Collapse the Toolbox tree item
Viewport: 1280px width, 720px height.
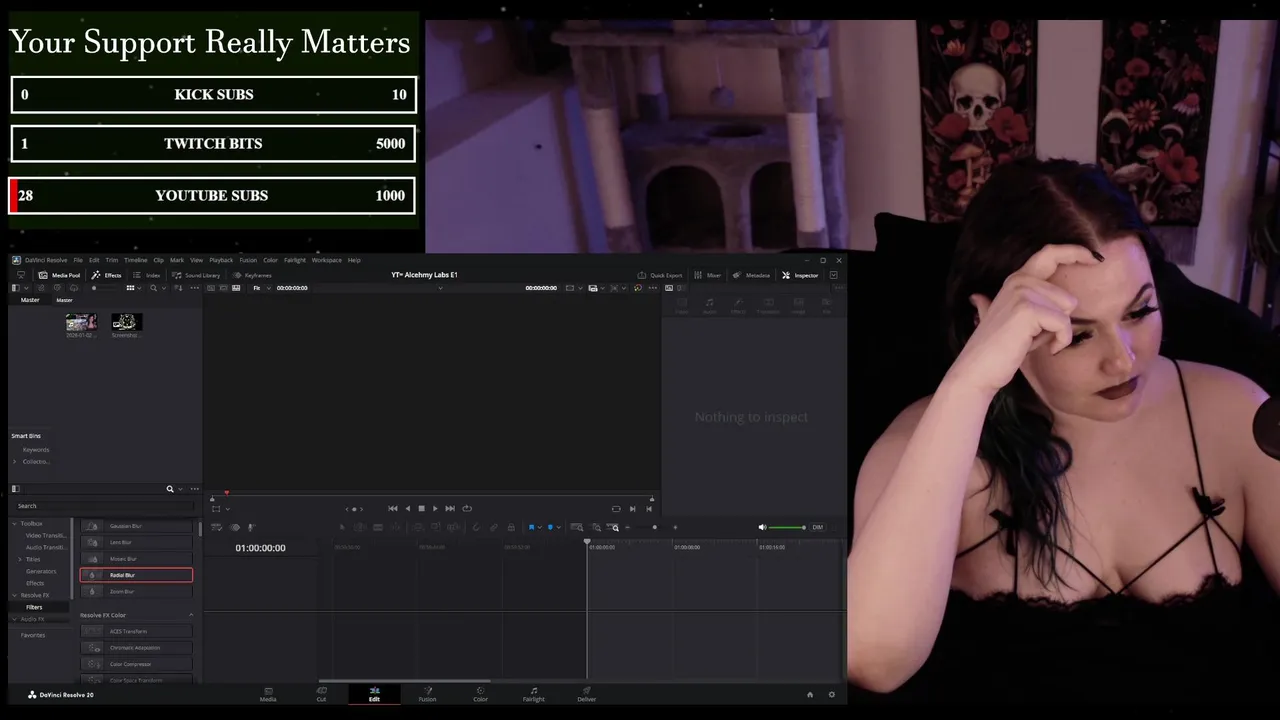click(x=14, y=523)
